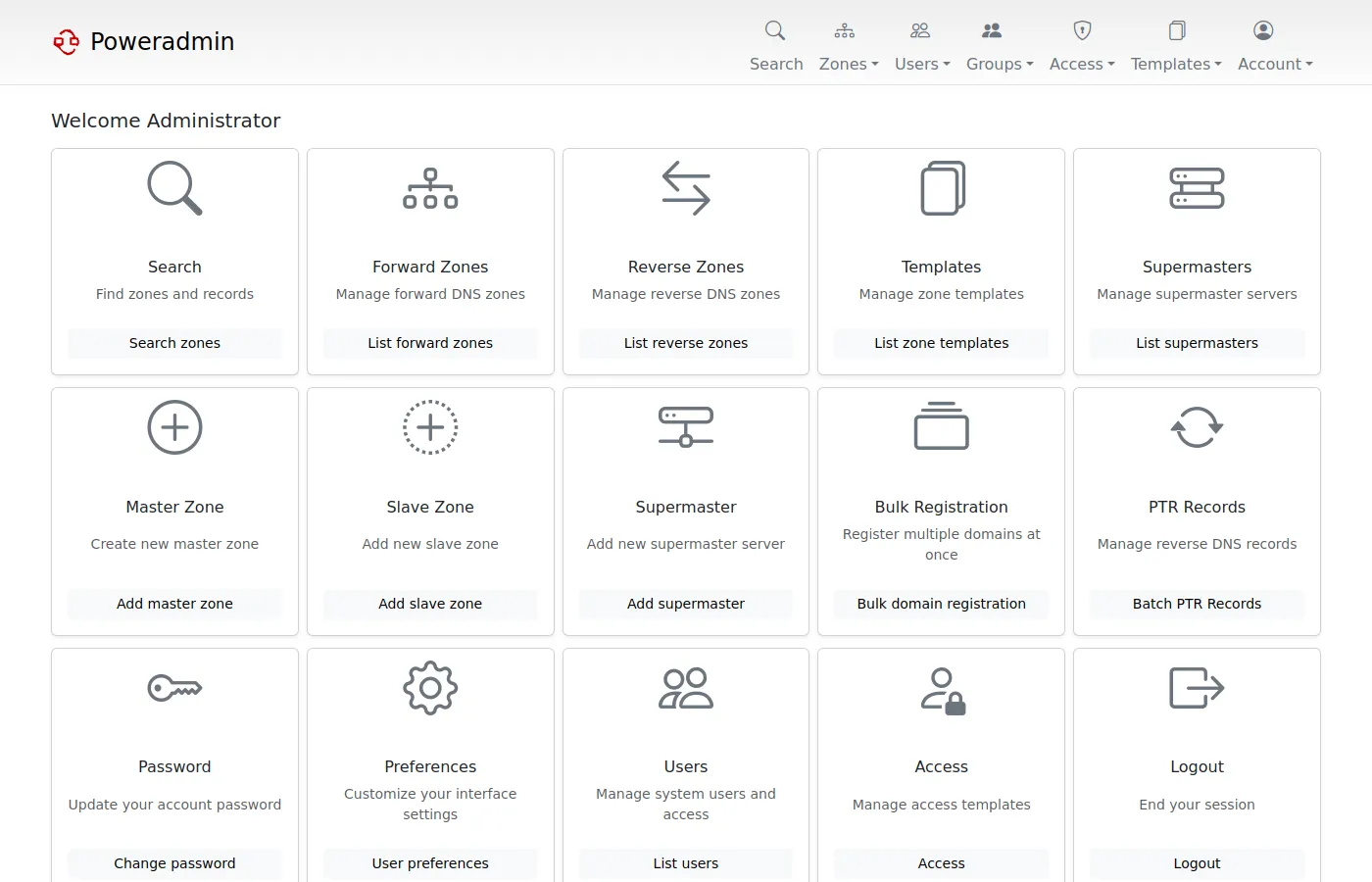
Task: Click the Access person-lock card icon
Action: click(x=943, y=691)
